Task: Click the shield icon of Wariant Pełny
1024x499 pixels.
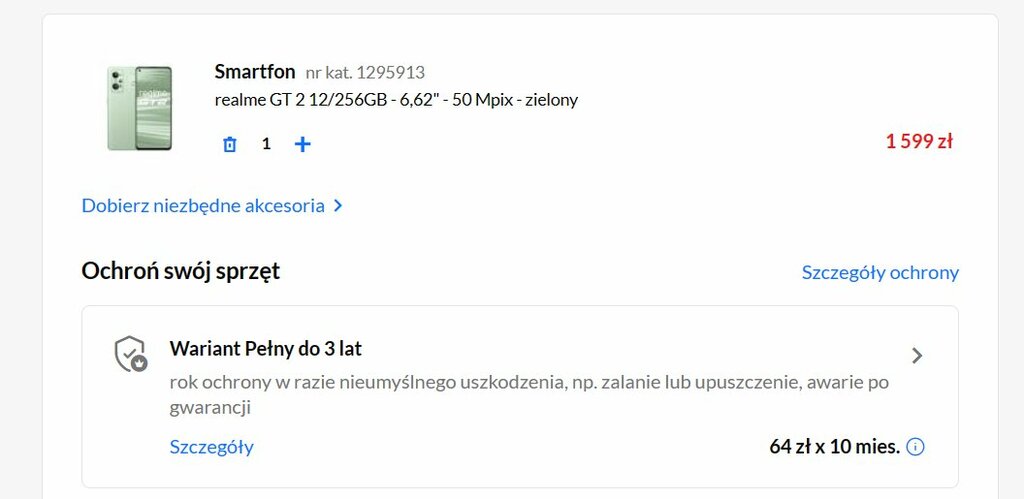Action: (x=131, y=354)
